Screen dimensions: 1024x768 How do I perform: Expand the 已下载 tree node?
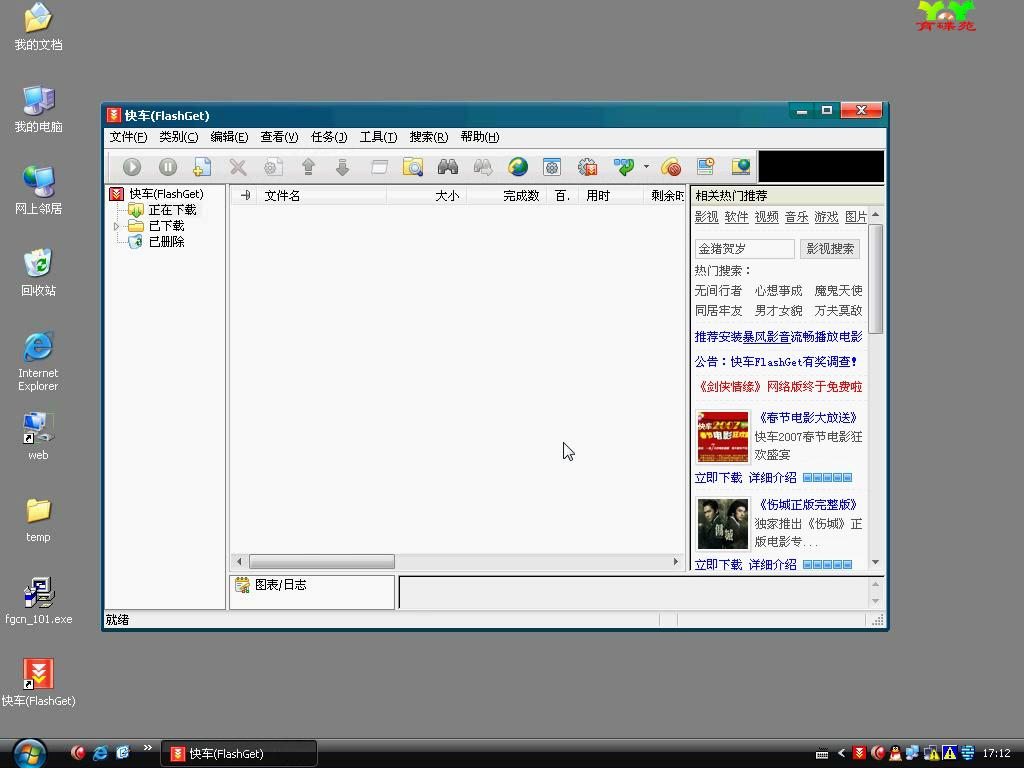(116, 226)
